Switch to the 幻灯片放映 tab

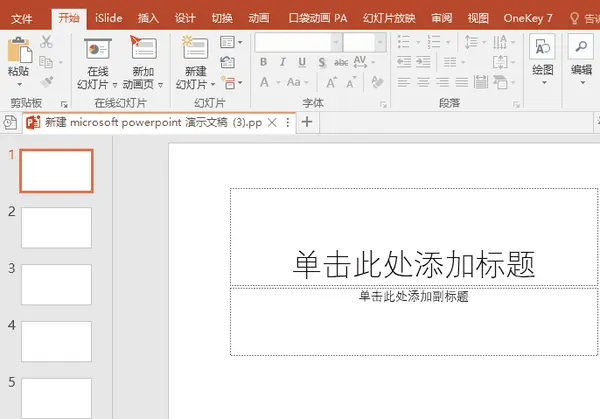point(389,18)
